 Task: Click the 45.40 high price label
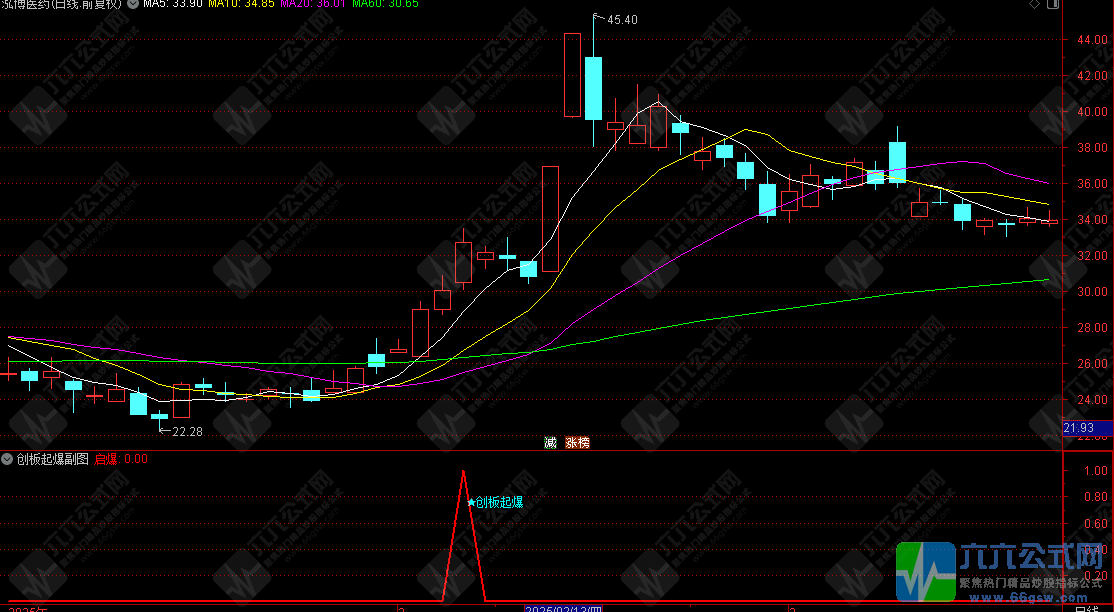[x=622, y=20]
